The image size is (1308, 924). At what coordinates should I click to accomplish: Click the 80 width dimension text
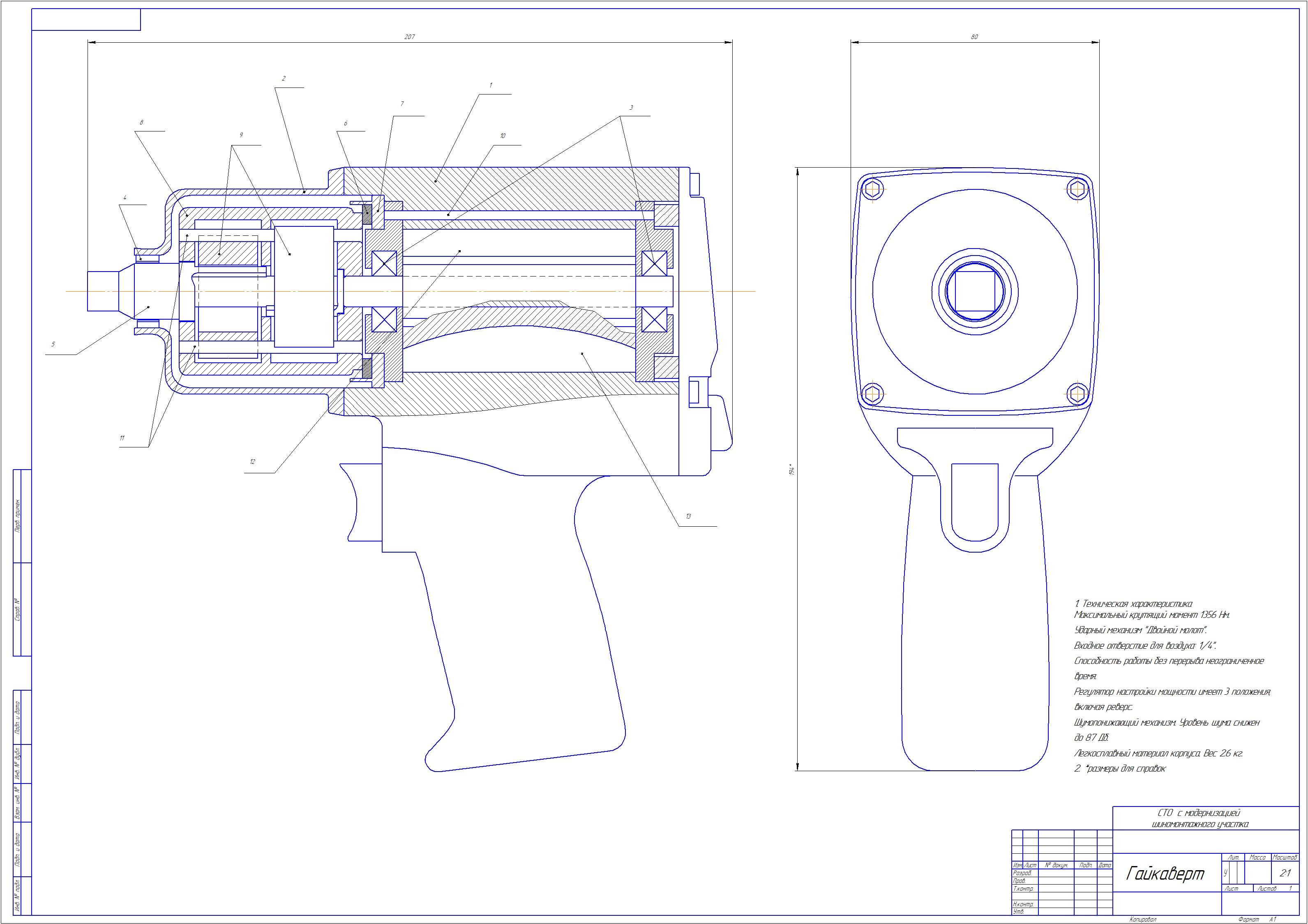[x=974, y=37]
